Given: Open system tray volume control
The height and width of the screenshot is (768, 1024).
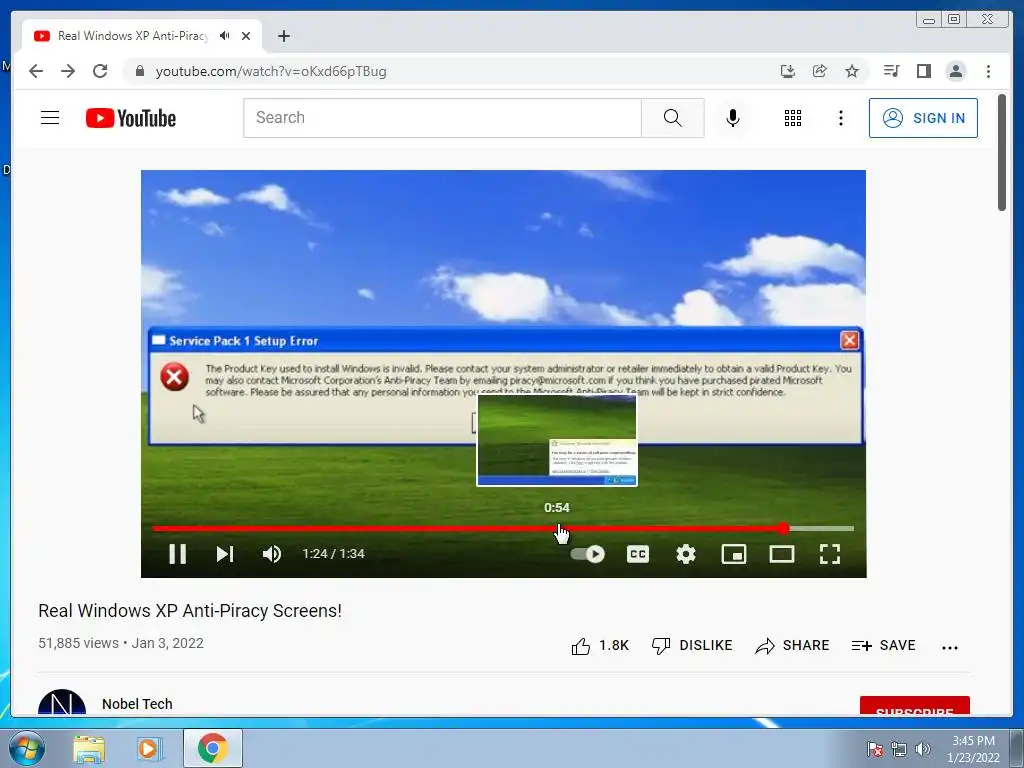Looking at the screenshot, I should pos(923,749).
